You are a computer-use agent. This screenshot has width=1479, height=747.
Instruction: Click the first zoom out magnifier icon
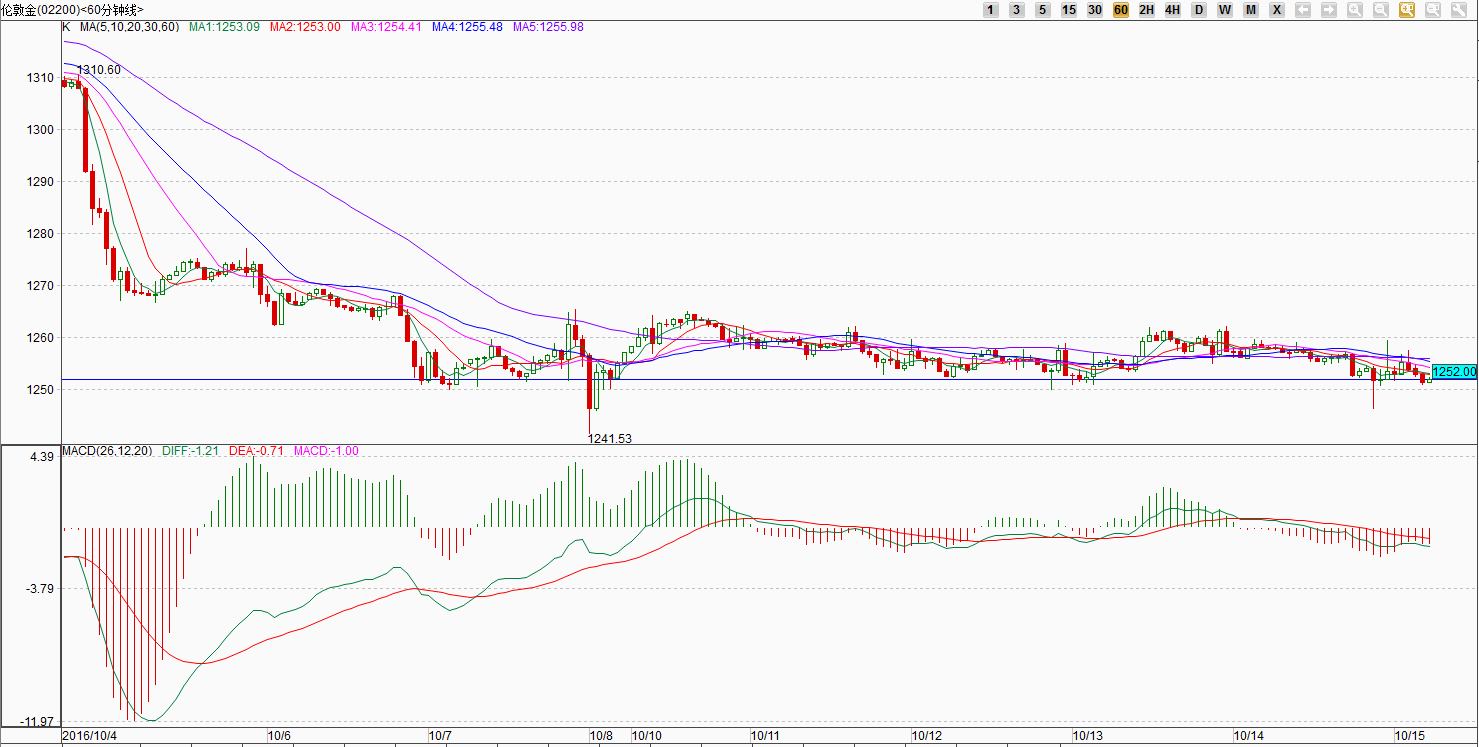1380,9
